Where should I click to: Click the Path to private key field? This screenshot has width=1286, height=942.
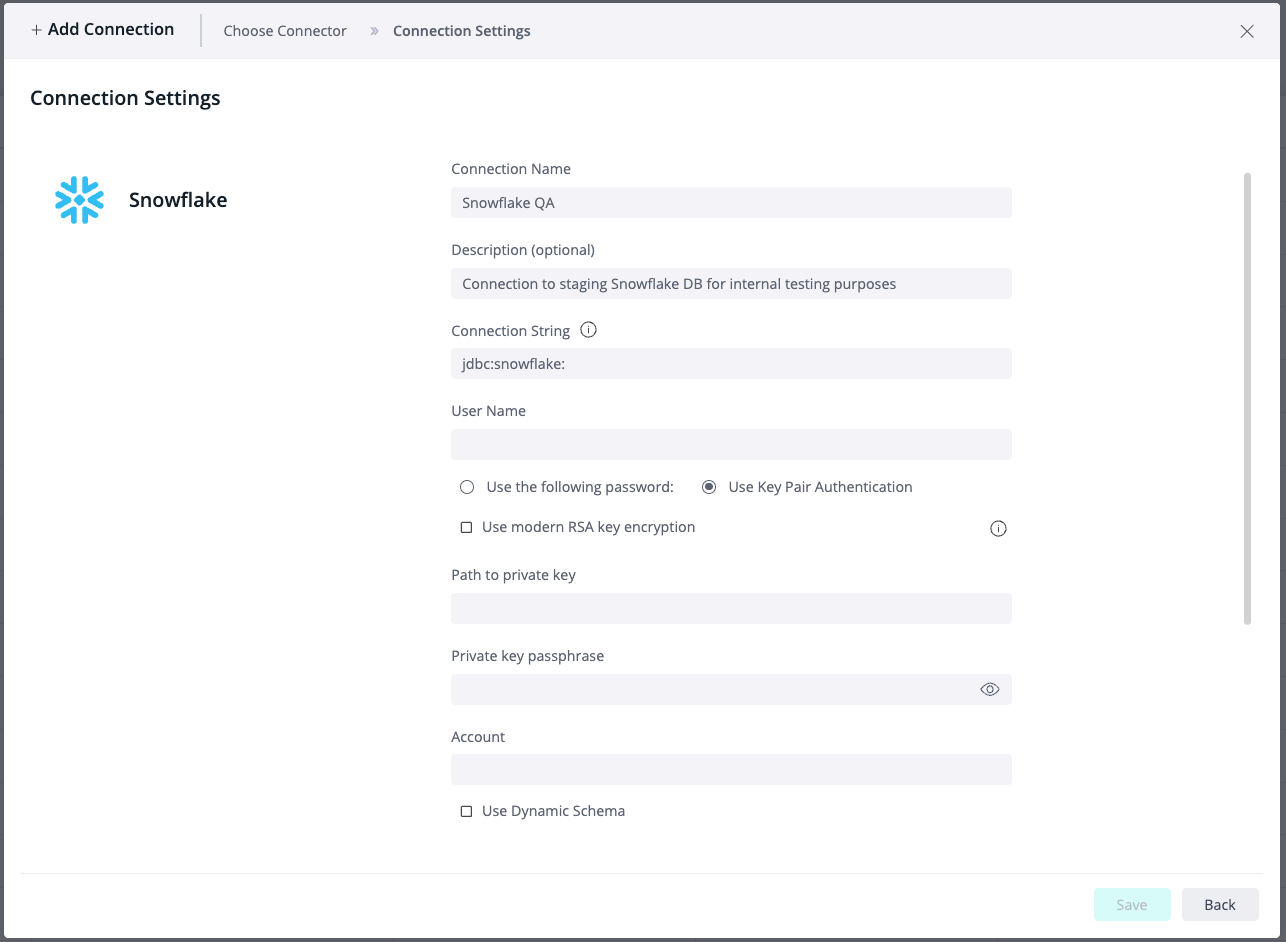point(731,608)
